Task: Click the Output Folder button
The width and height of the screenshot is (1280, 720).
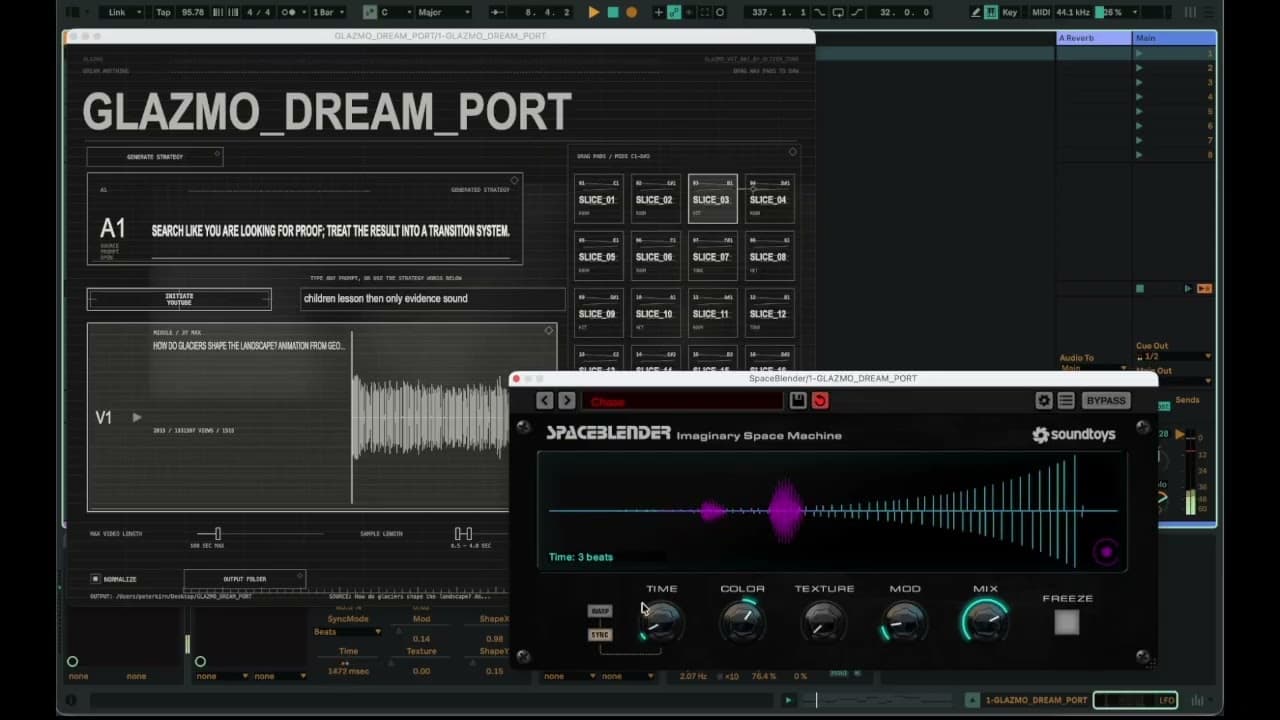Action: click(245, 579)
